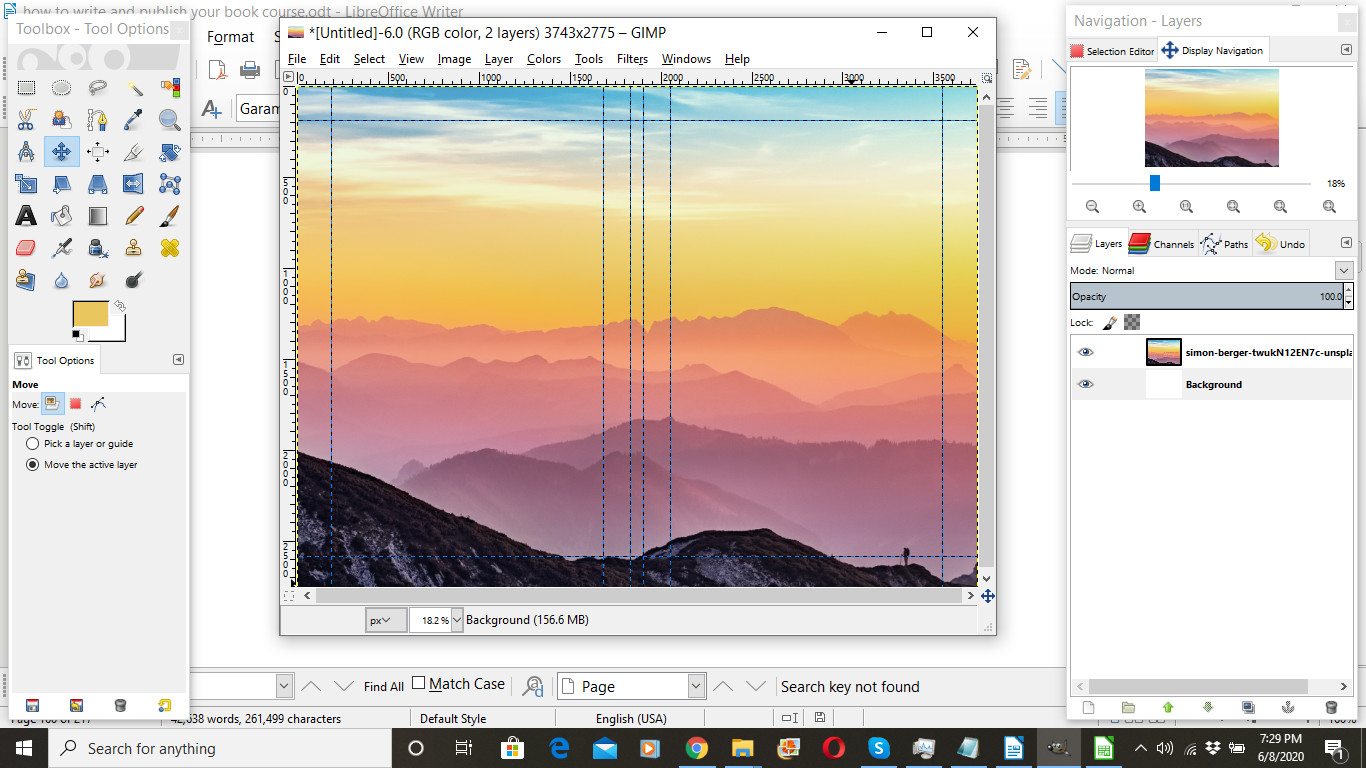The width and height of the screenshot is (1366, 768).
Task: Select the Eraser tool
Action: [26, 248]
